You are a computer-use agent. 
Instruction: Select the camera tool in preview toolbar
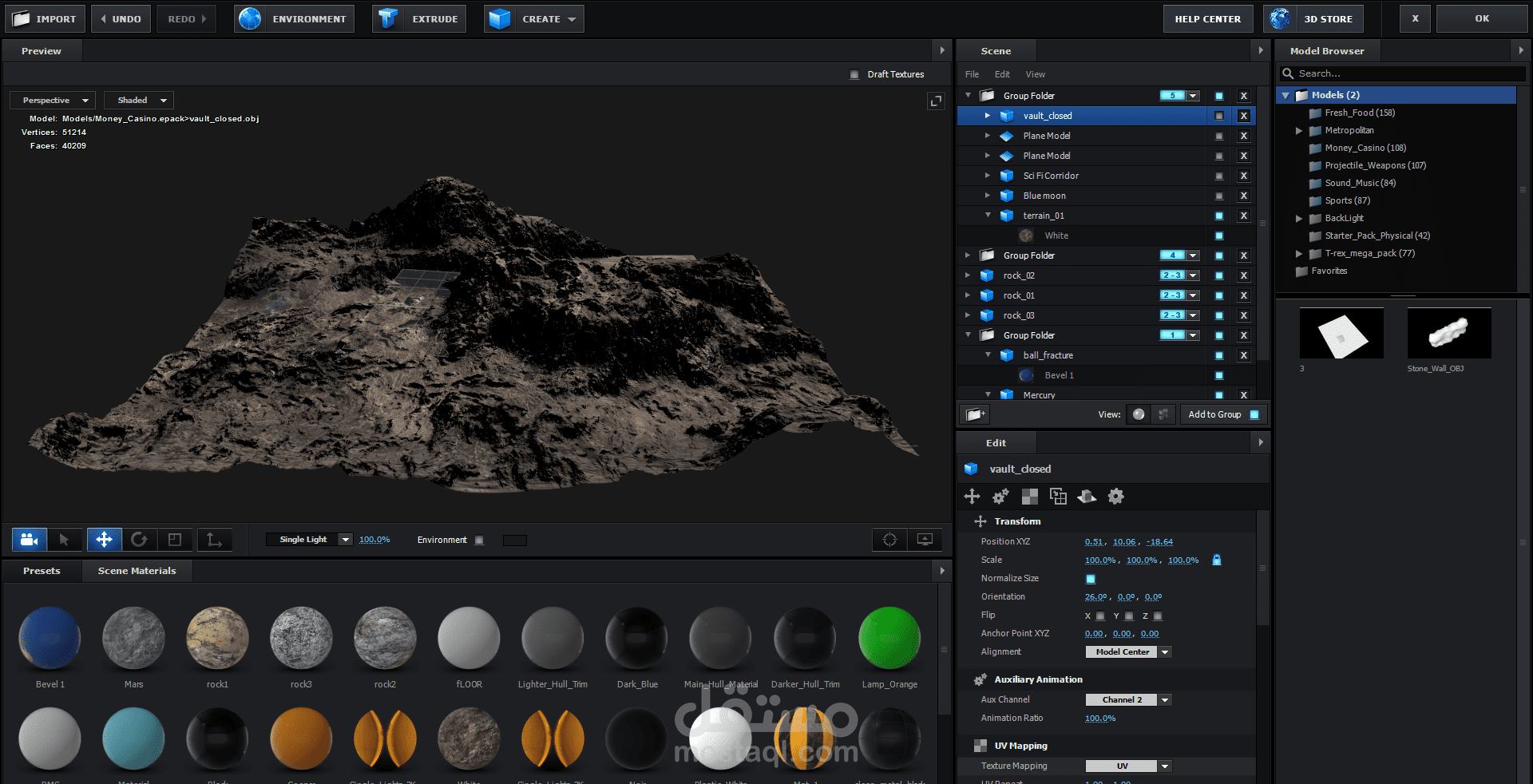30,540
